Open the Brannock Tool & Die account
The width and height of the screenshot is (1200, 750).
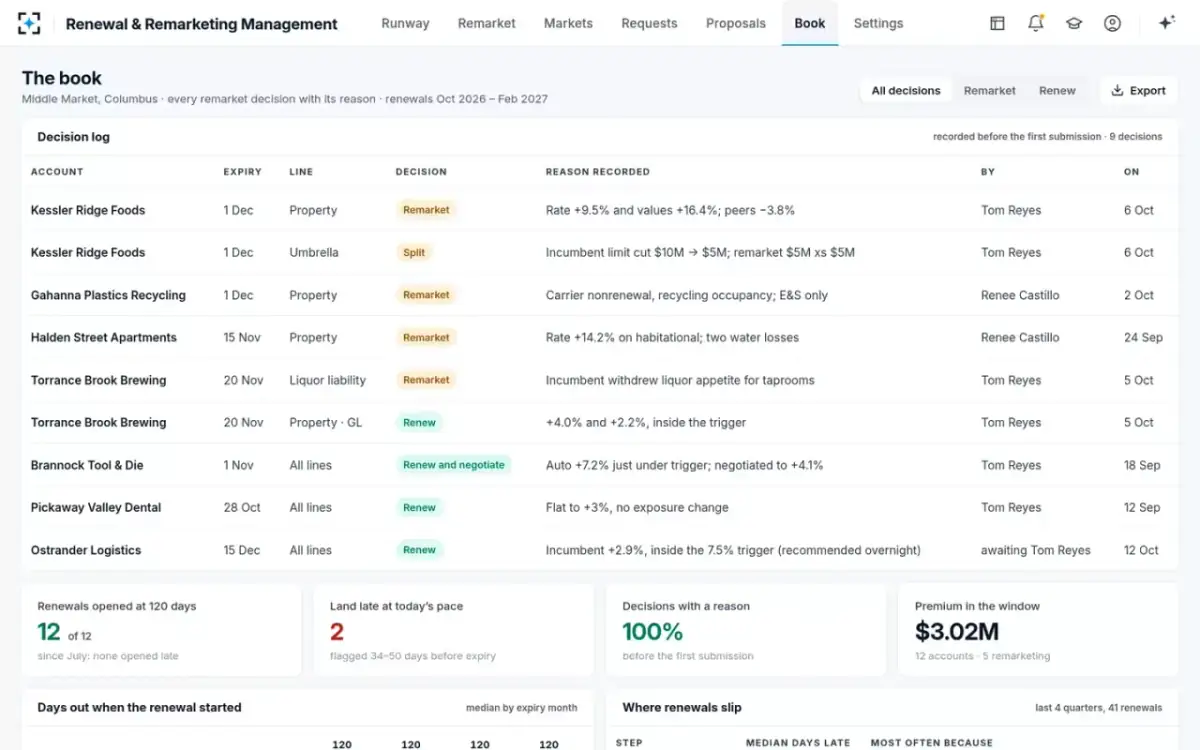87,465
